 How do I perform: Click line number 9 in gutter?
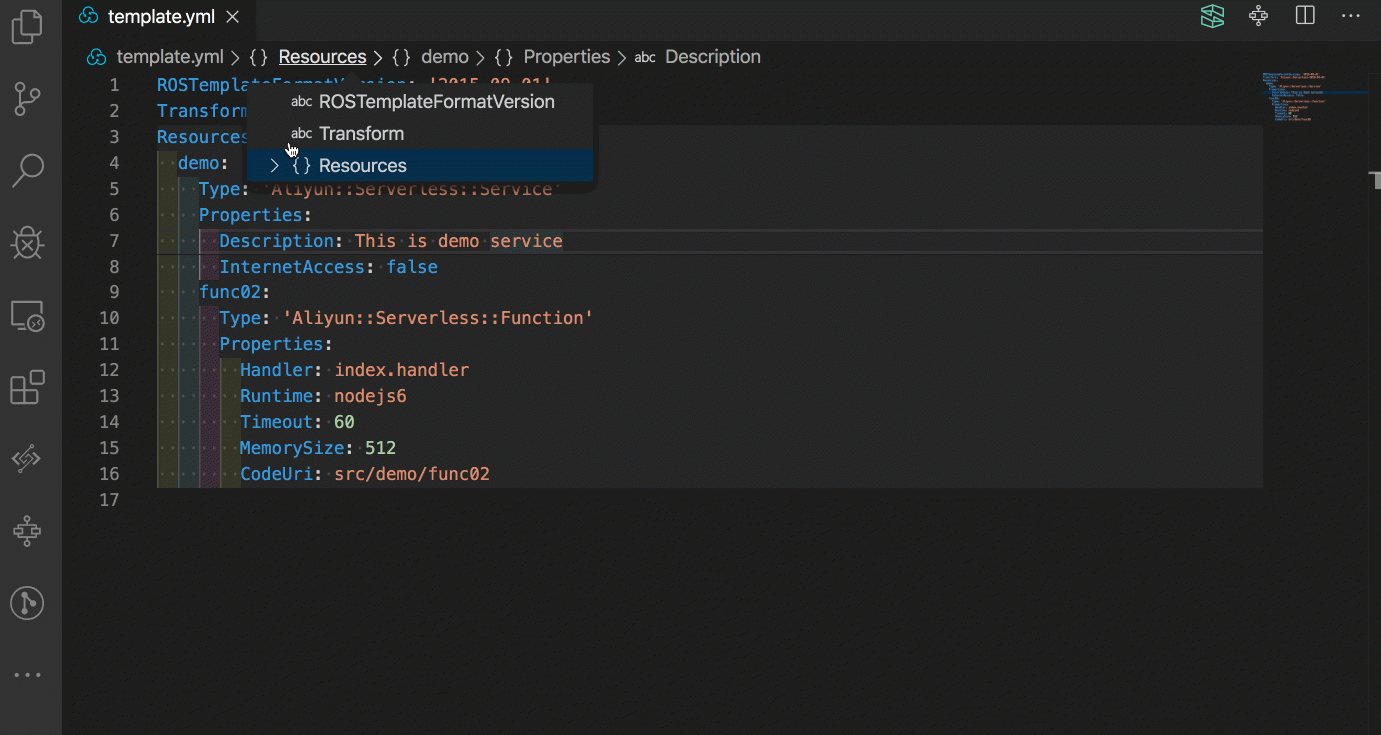pyautogui.click(x=115, y=293)
